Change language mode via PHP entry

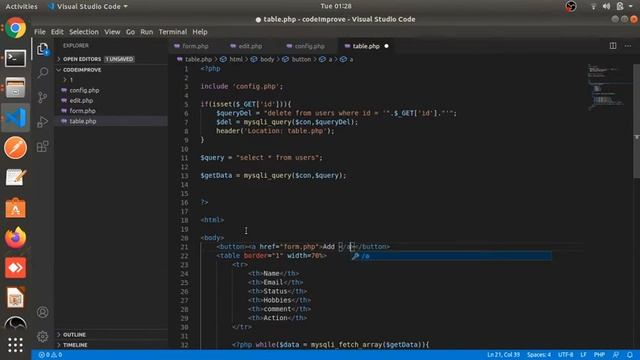(x=599, y=355)
